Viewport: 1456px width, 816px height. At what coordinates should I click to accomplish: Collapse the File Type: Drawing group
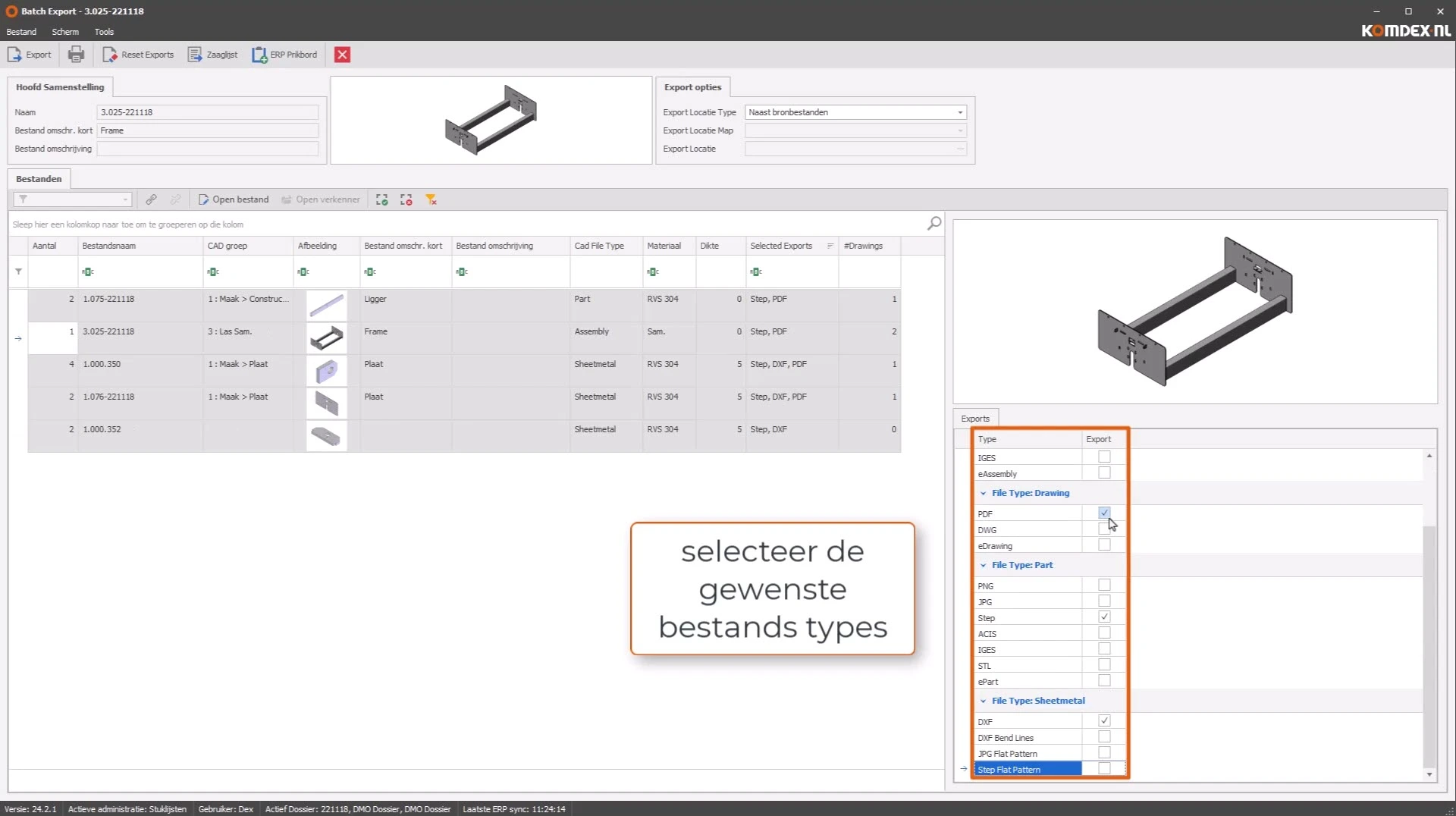tap(984, 493)
